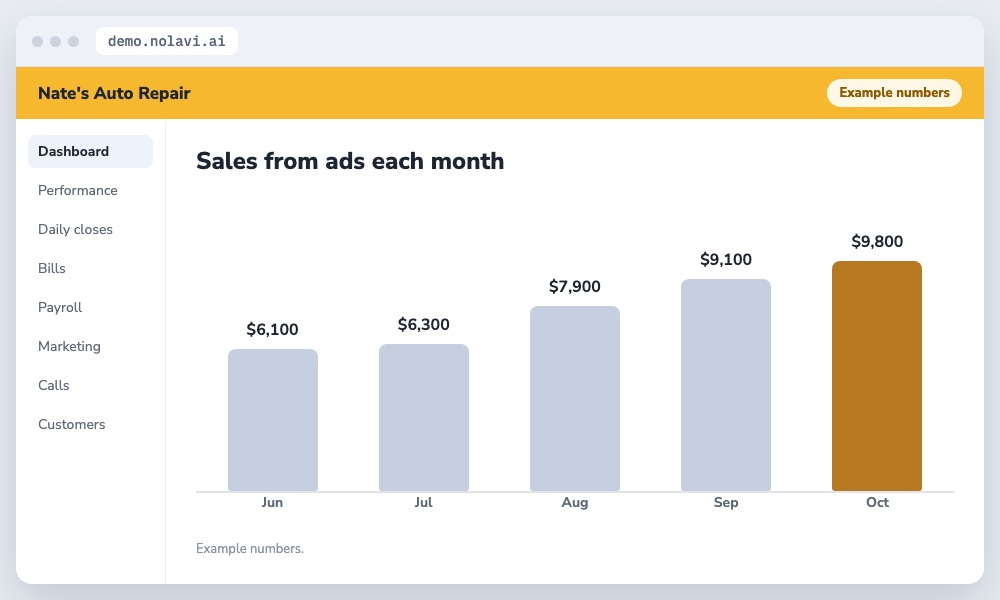Image resolution: width=1000 pixels, height=600 pixels.
Task: Click the $9,100 value label
Action: tap(726, 260)
